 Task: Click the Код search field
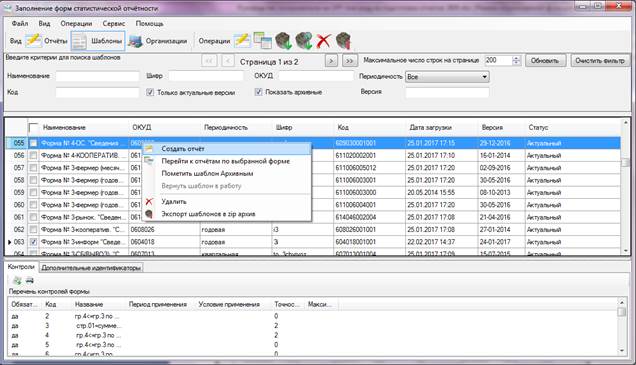[97, 92]
